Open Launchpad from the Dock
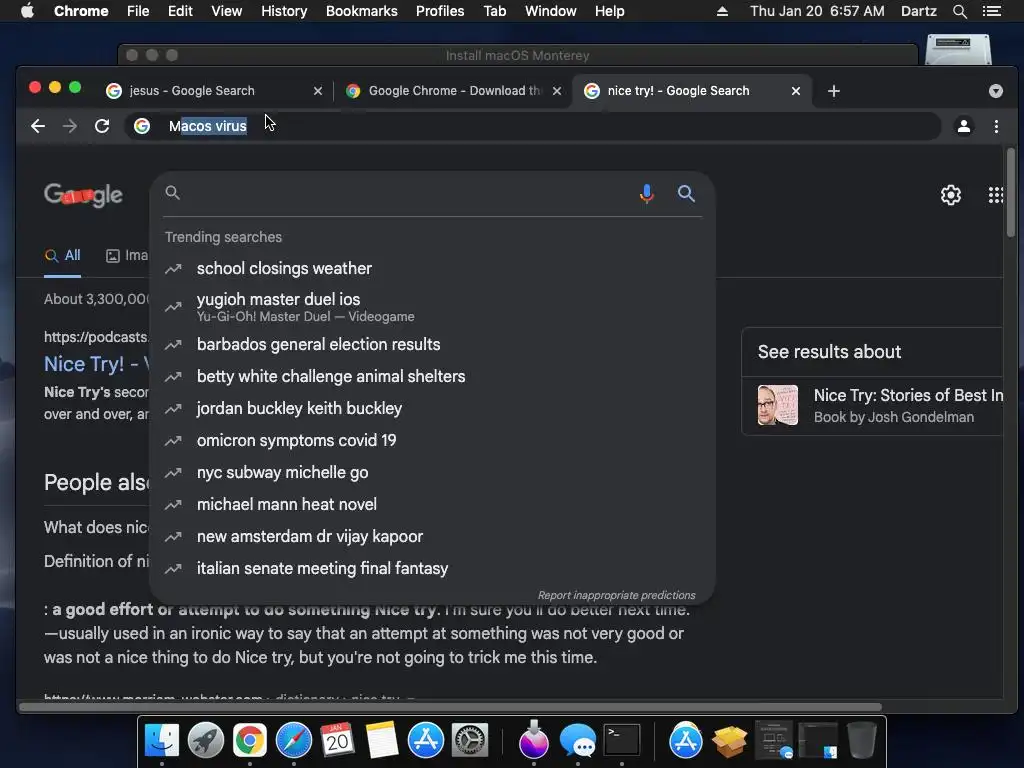Screen dimensions: 1024x768 coord(206,741)
